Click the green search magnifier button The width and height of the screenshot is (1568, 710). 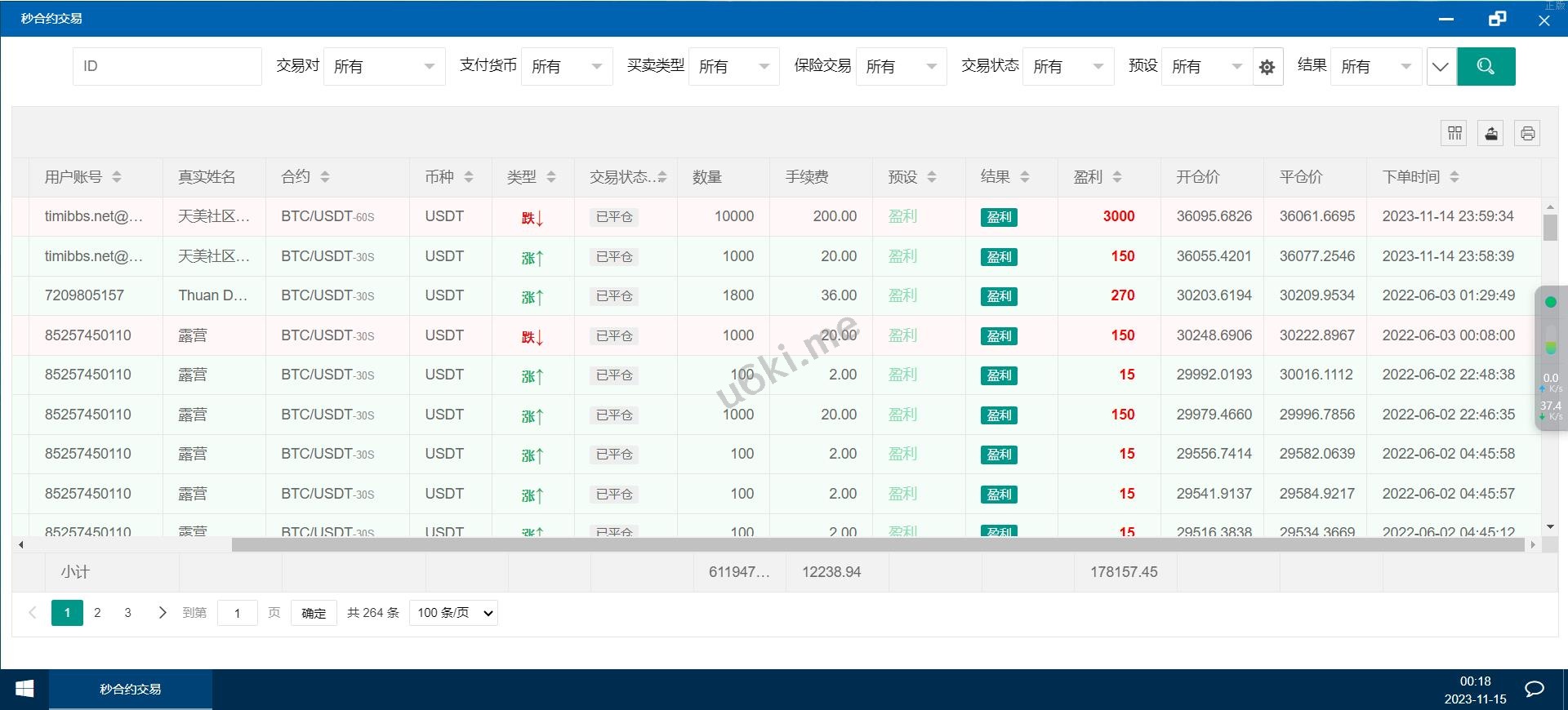point(1486,66)
